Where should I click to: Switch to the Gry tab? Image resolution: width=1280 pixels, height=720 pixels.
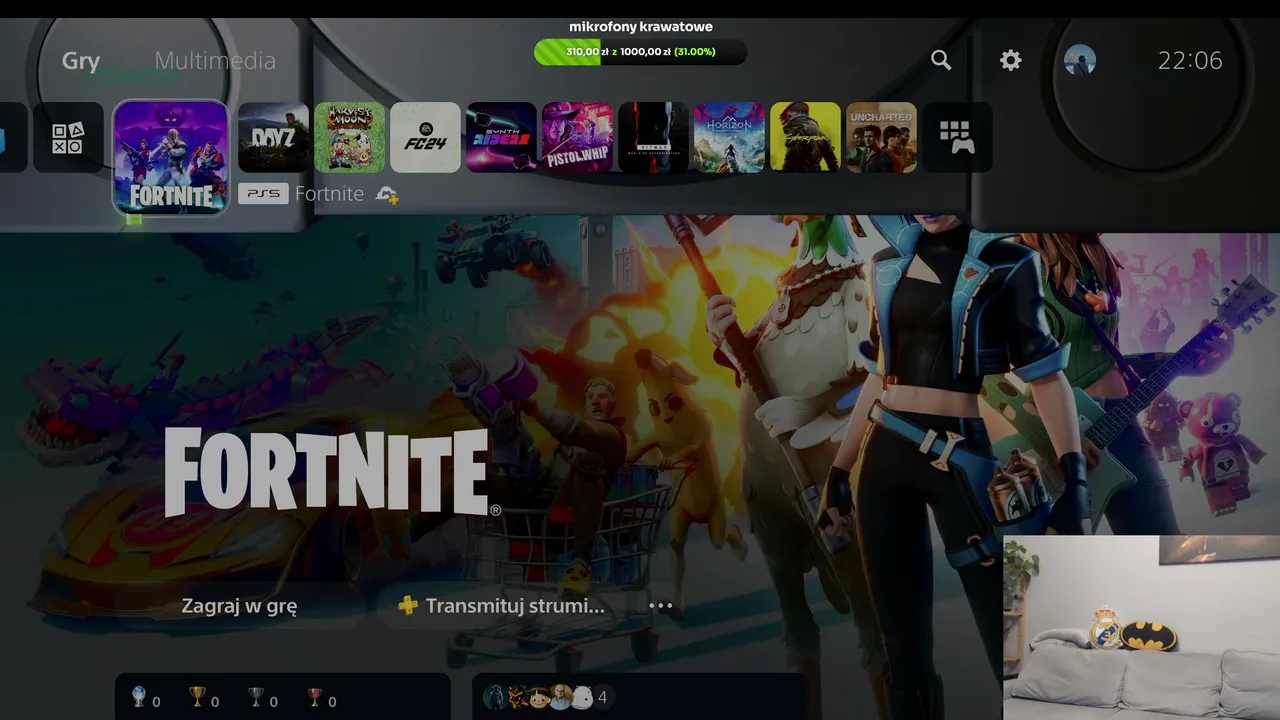tap(81, 61)
